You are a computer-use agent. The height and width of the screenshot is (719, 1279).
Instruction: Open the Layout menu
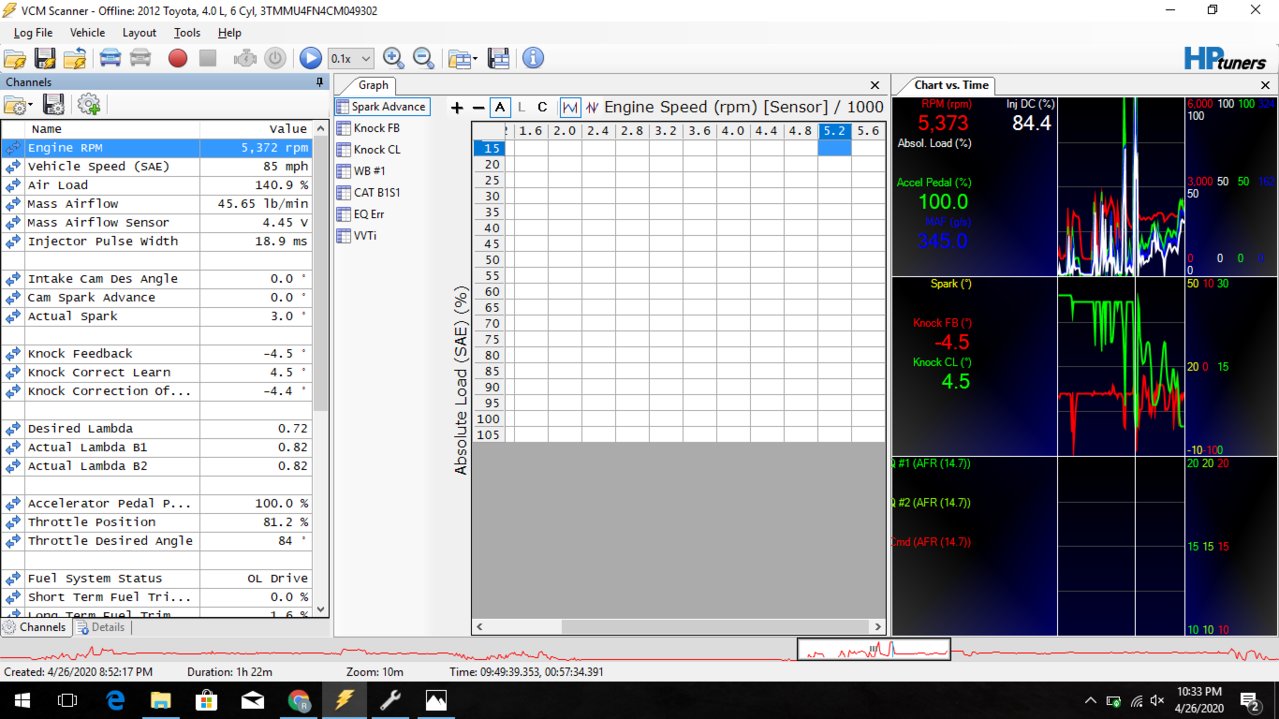(x=139, y=33)
